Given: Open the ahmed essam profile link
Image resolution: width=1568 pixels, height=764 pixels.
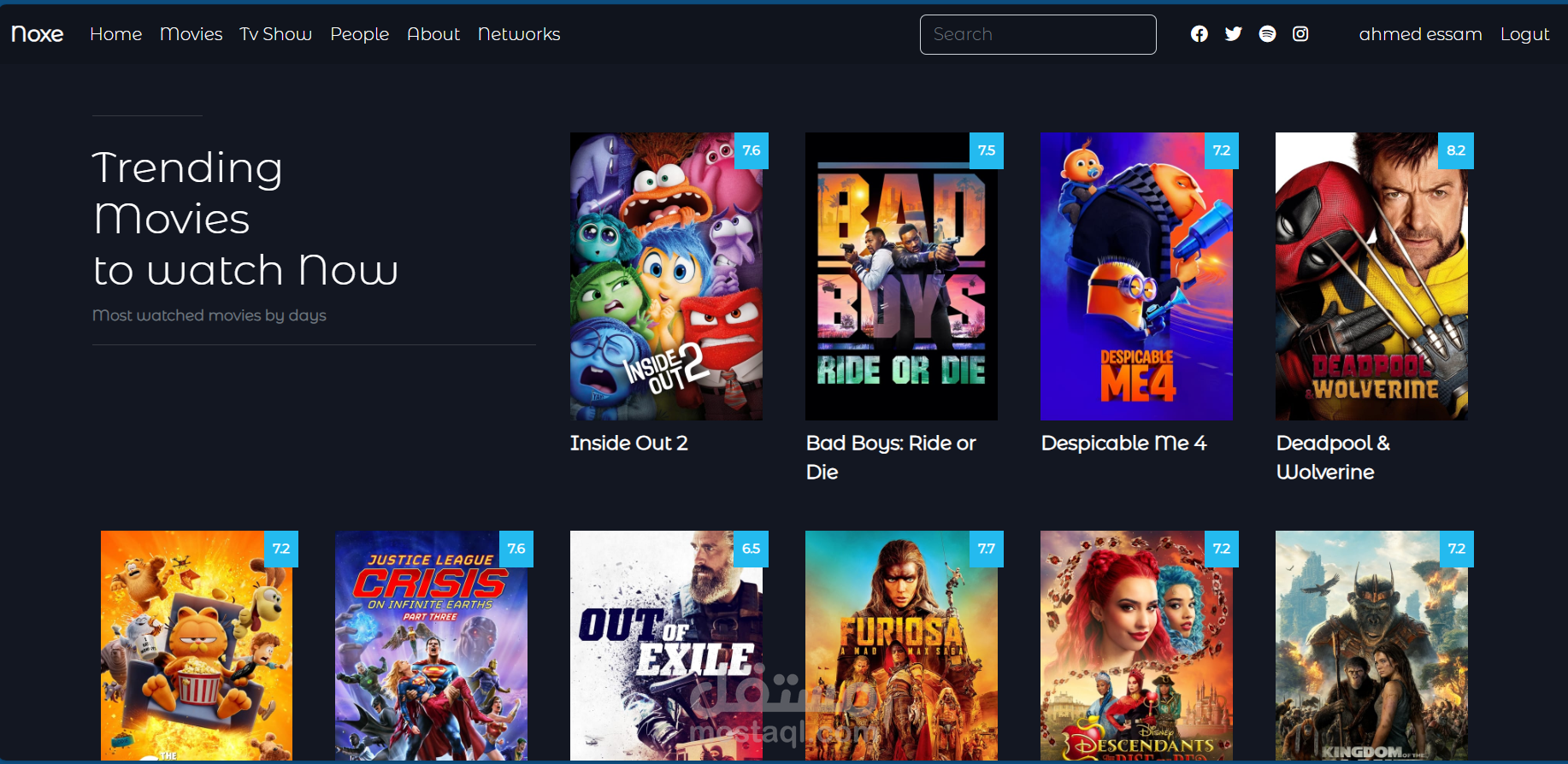Looking at the screenshot, I should (x=1420, y=34).
